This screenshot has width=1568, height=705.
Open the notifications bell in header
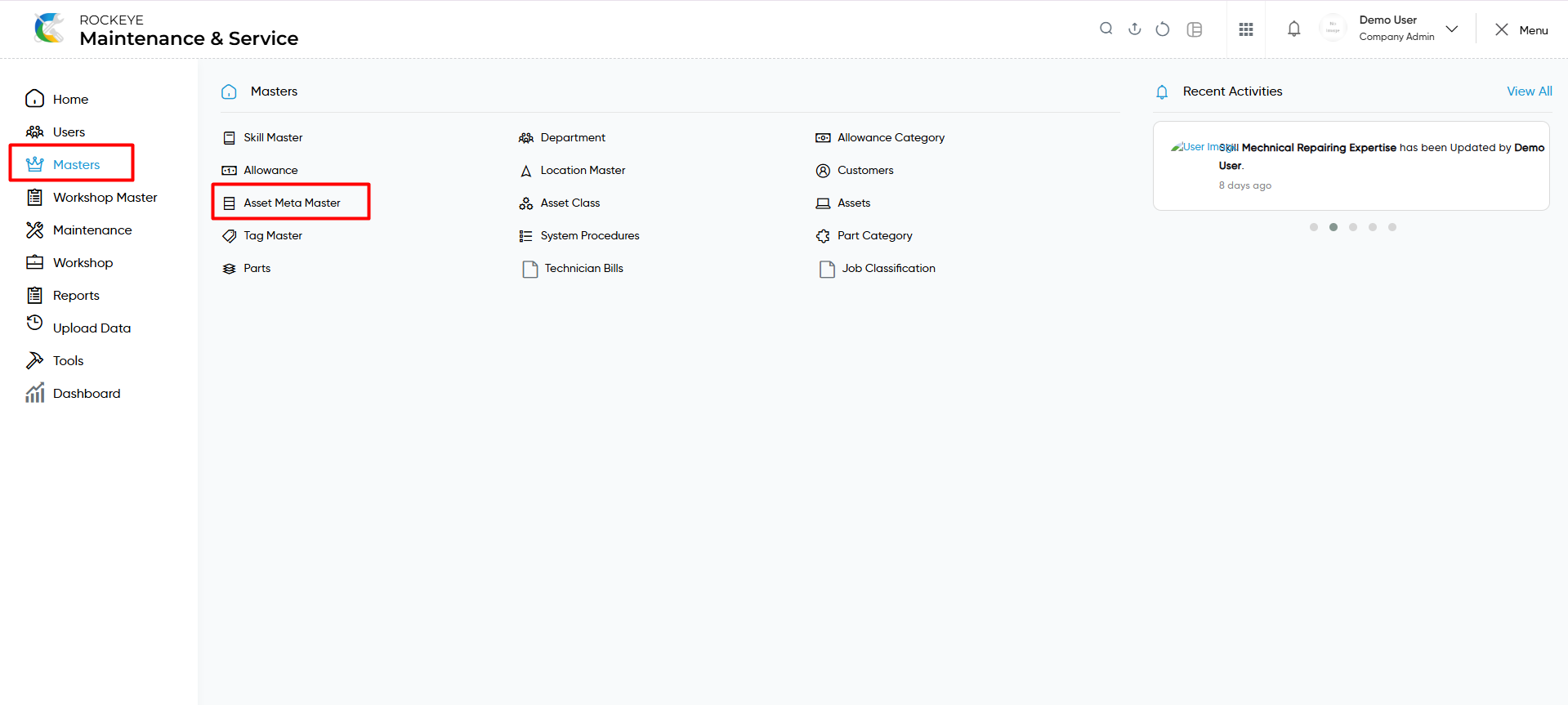pyautogui.click(x=1294, y=29)
